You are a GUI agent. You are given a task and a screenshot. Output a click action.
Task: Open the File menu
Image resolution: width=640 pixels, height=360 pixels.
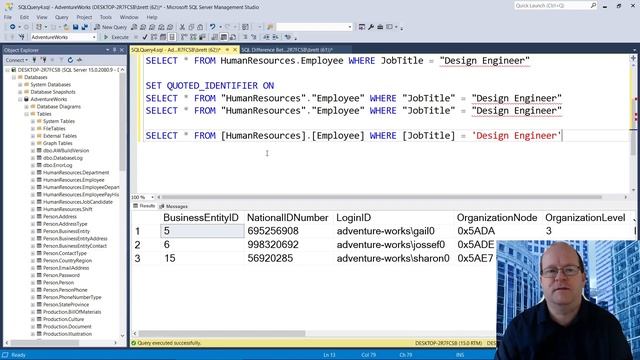[x=8, y=17]
